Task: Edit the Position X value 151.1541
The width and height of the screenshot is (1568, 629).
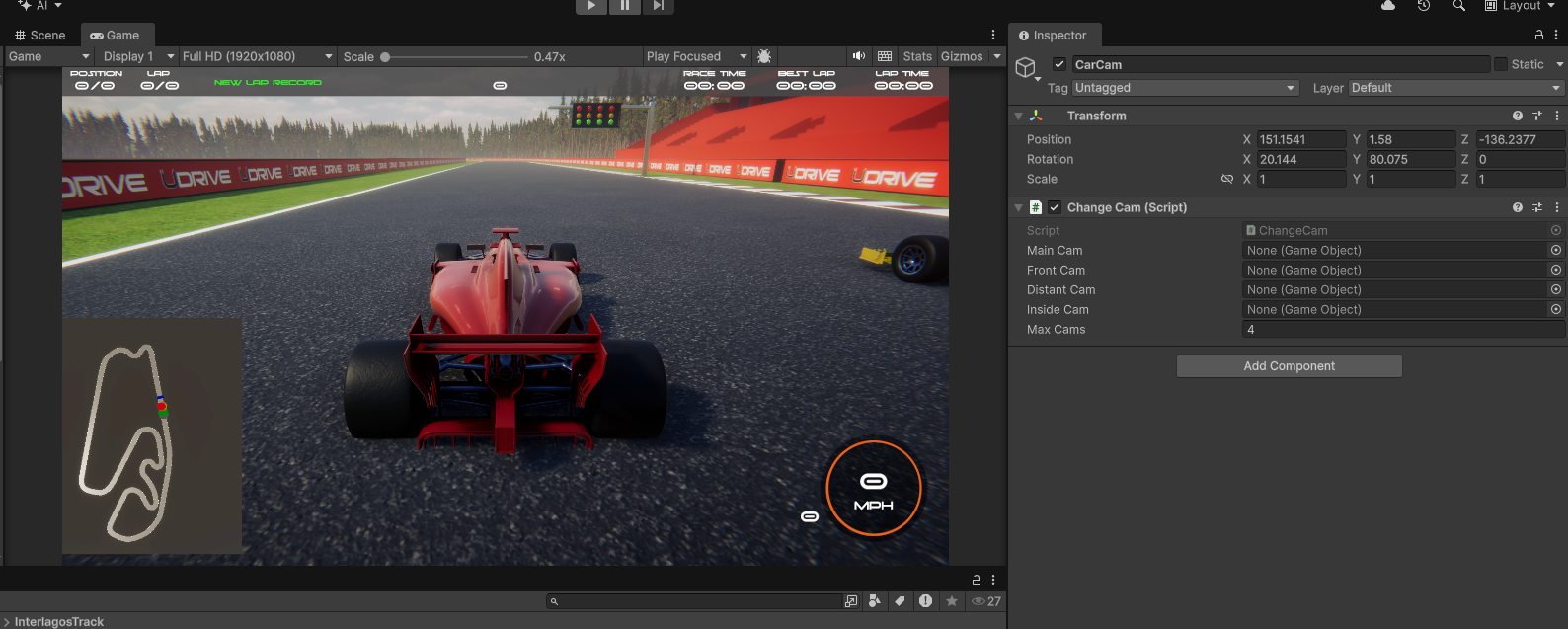Action: click(1301, 140)
